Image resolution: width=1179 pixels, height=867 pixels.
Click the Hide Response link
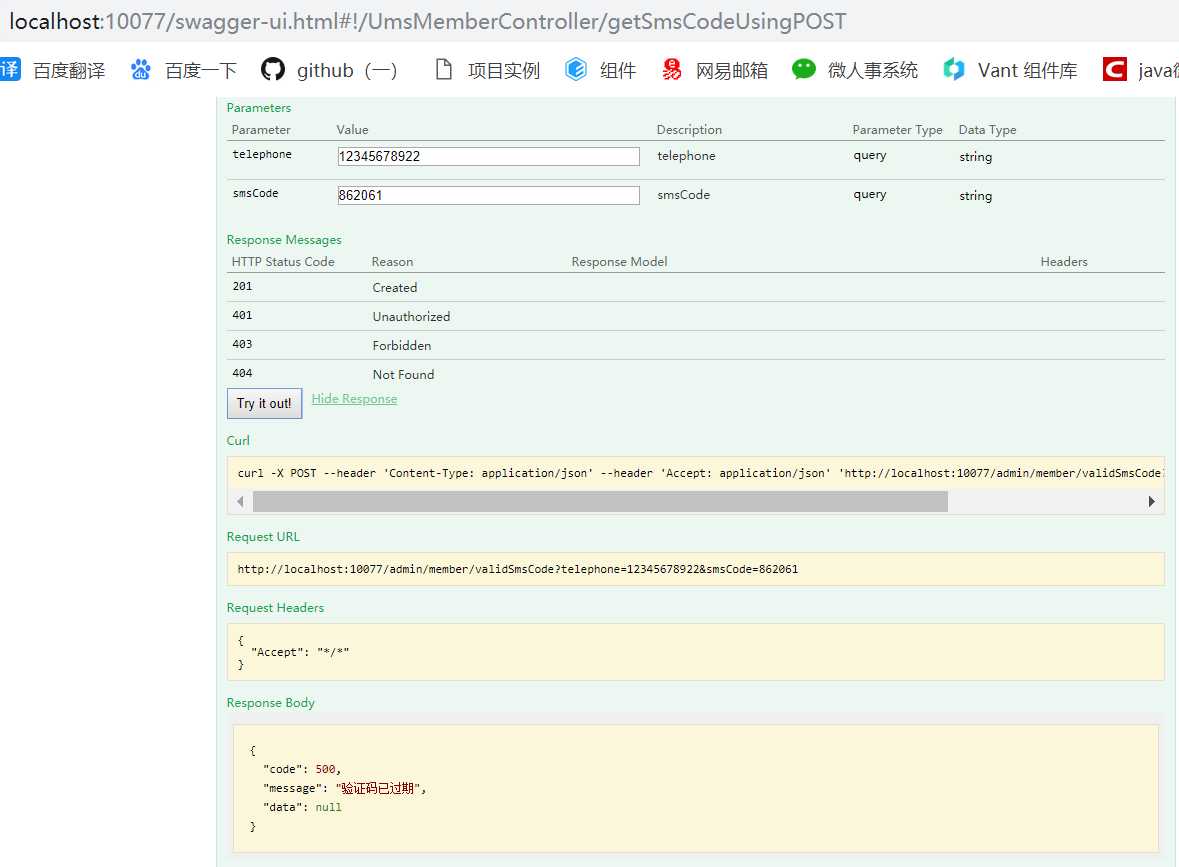354,399
